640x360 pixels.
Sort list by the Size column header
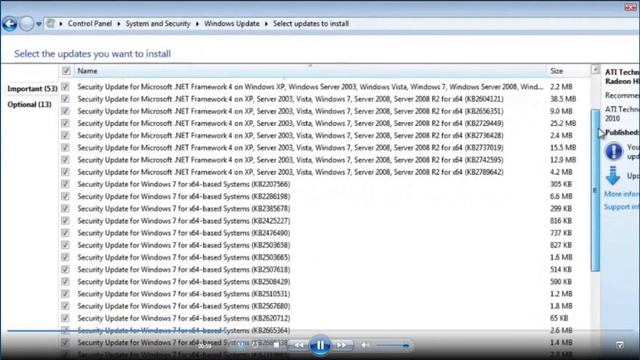pos(568,71)
